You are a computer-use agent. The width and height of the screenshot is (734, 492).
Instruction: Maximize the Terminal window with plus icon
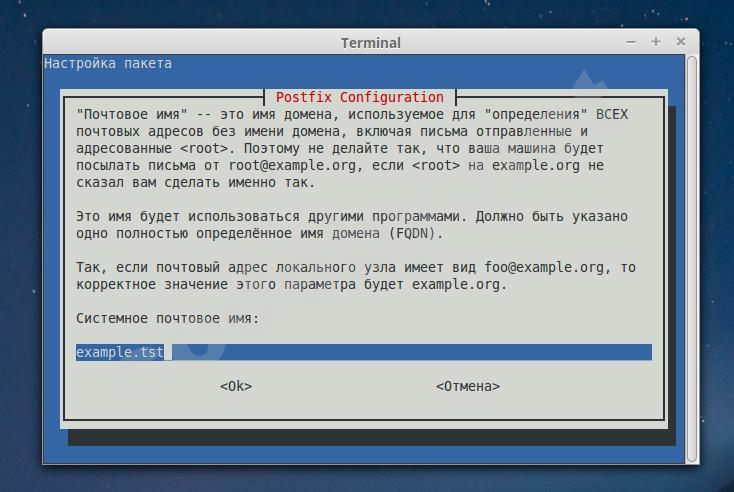656,42
